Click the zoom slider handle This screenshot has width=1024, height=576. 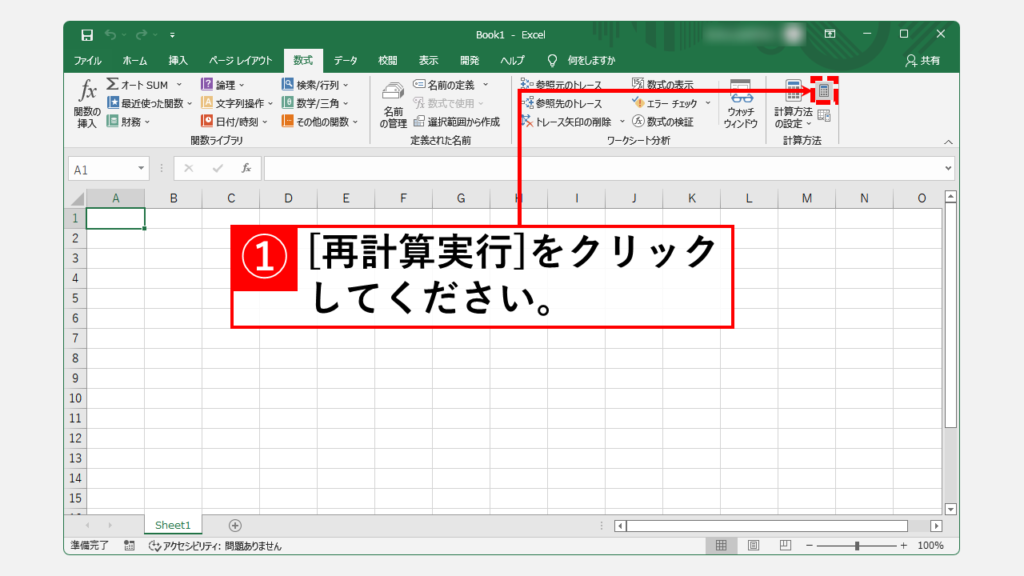[x=856, y=546]
